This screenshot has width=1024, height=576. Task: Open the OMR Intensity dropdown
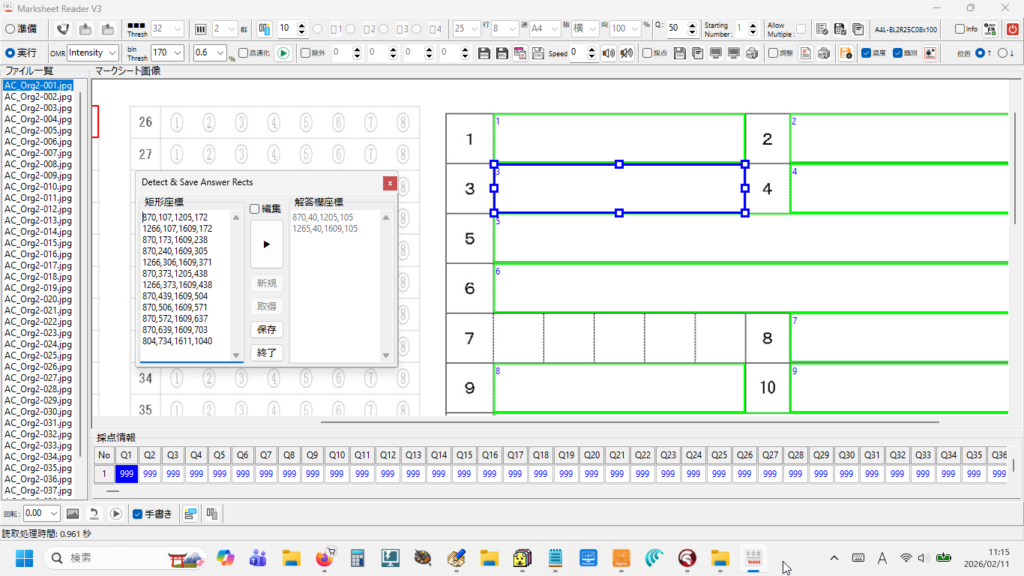[113, 52]
